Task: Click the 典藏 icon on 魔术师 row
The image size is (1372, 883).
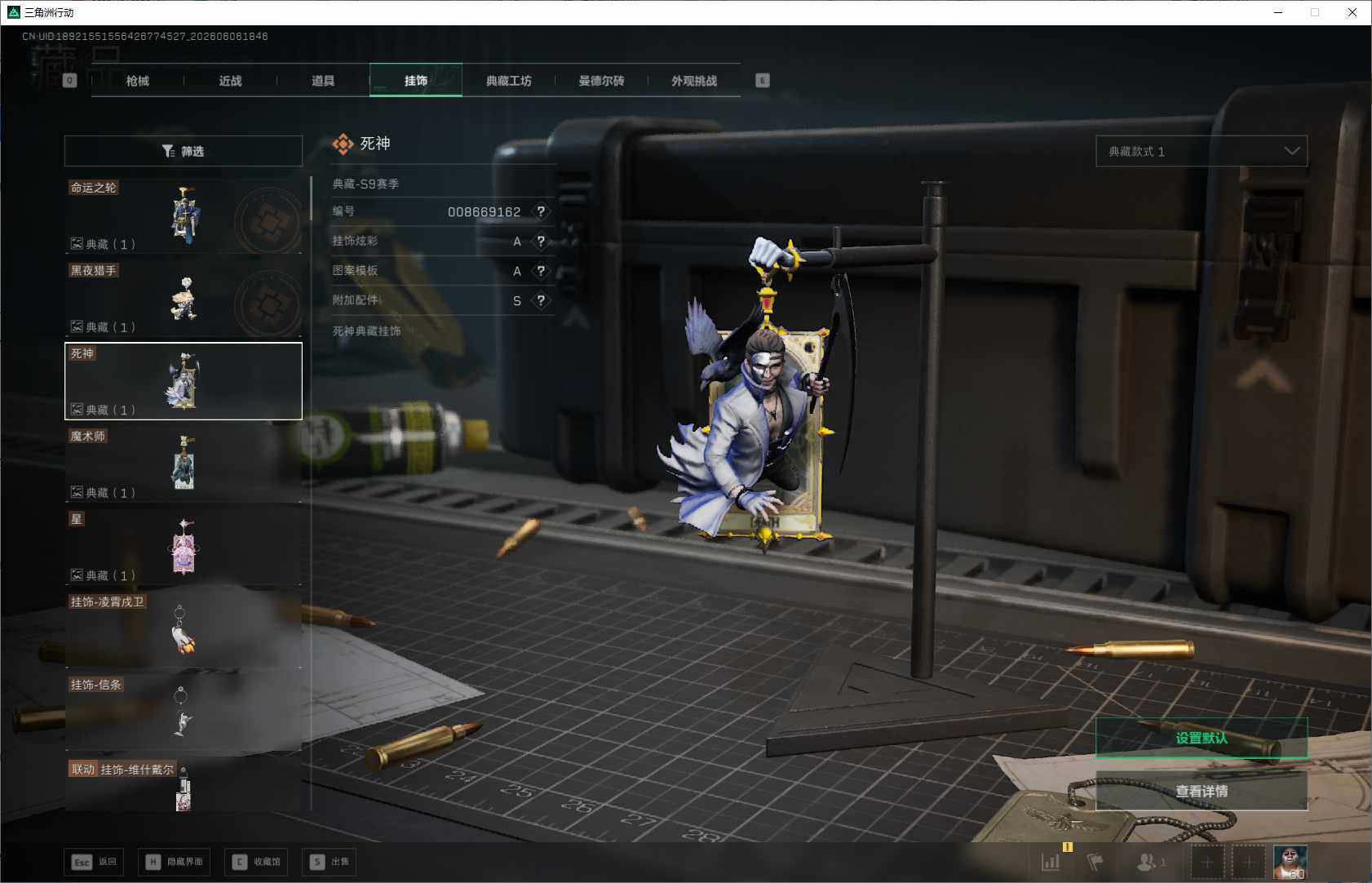Action: point(76,492)
